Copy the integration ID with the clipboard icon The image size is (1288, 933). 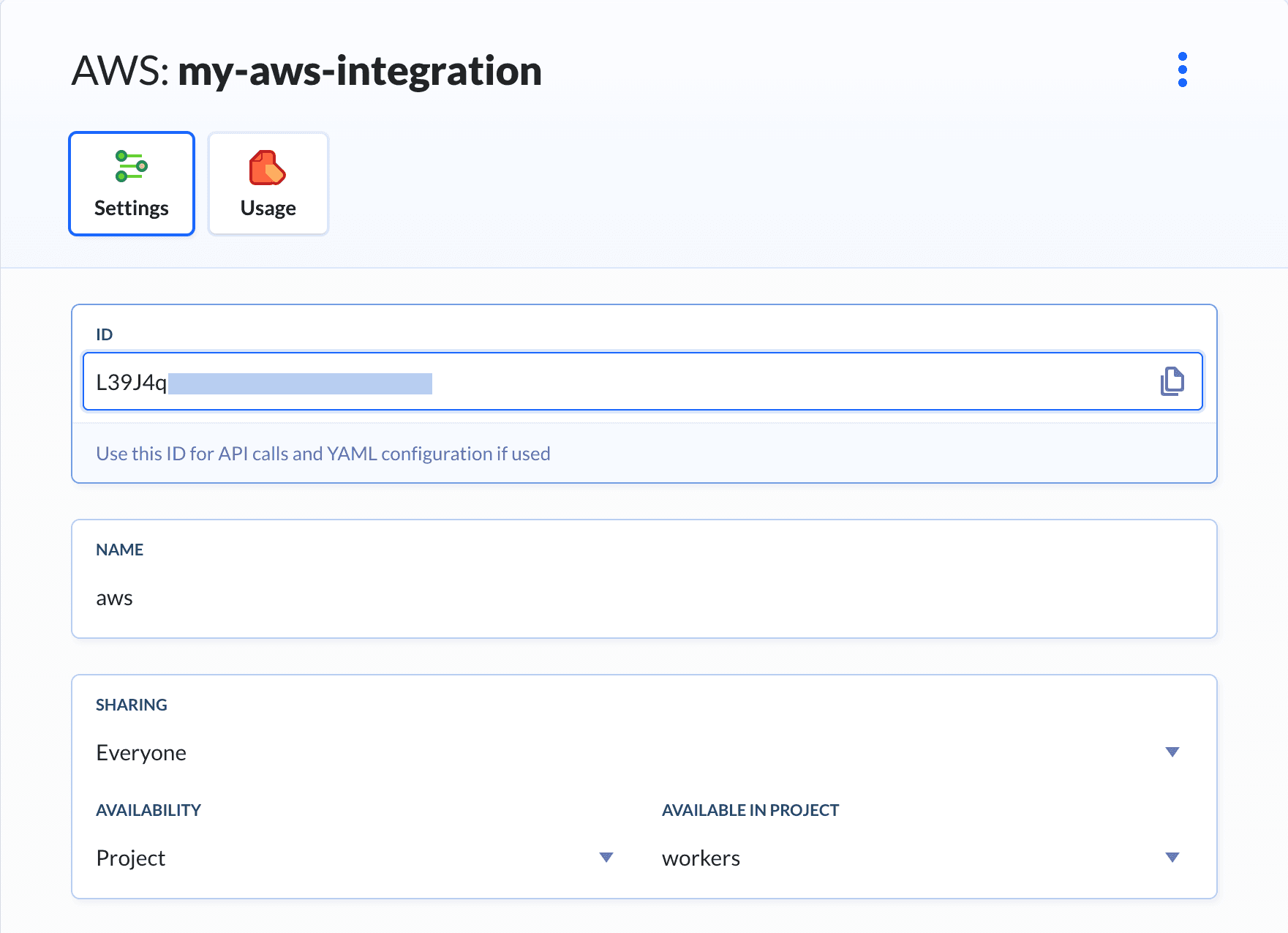pos(1172,381)
